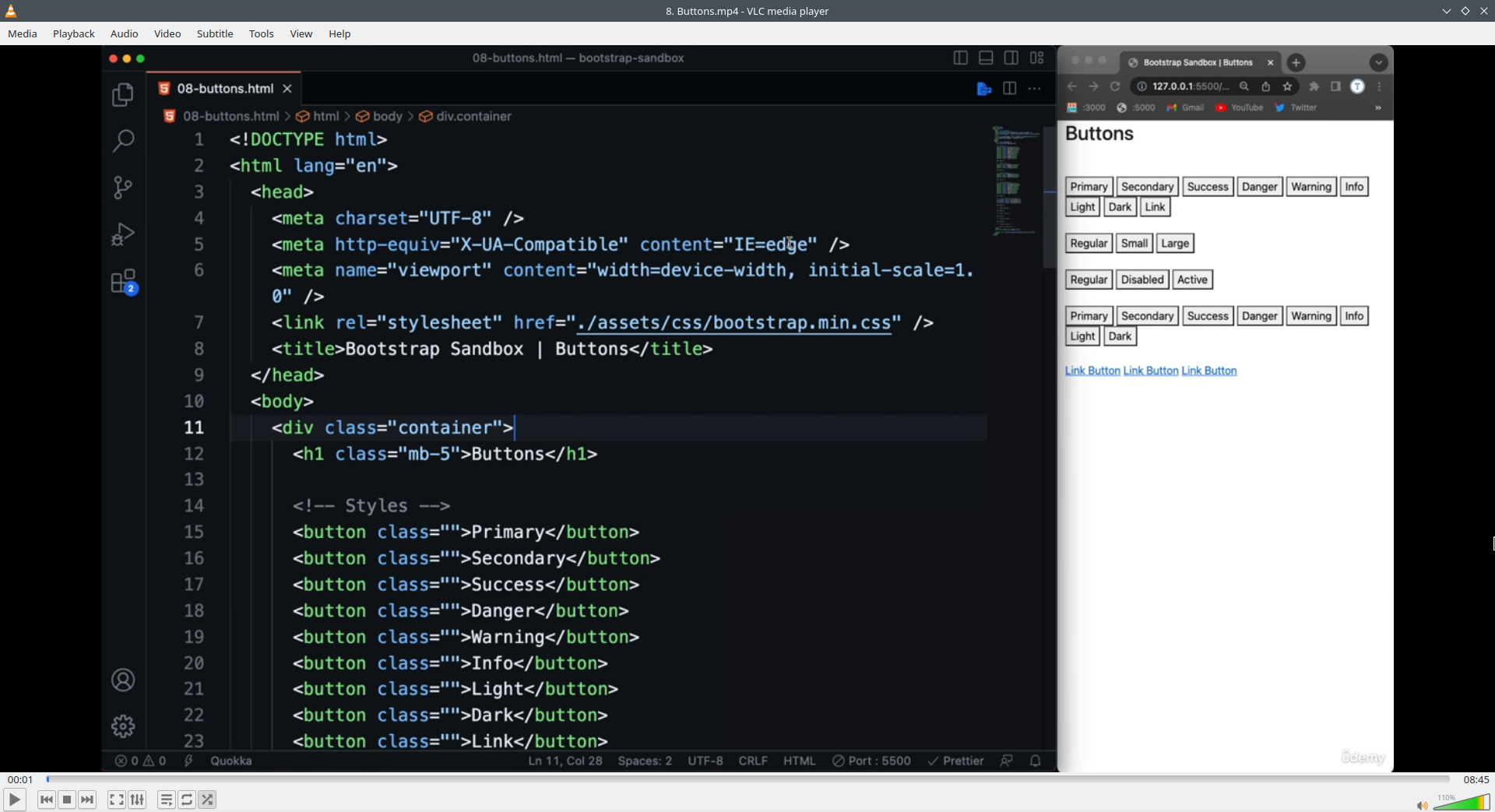This screenshot has height=812, width=1495.
Task: Toggle random shuffle playback
Action: (x=207, y=800)
